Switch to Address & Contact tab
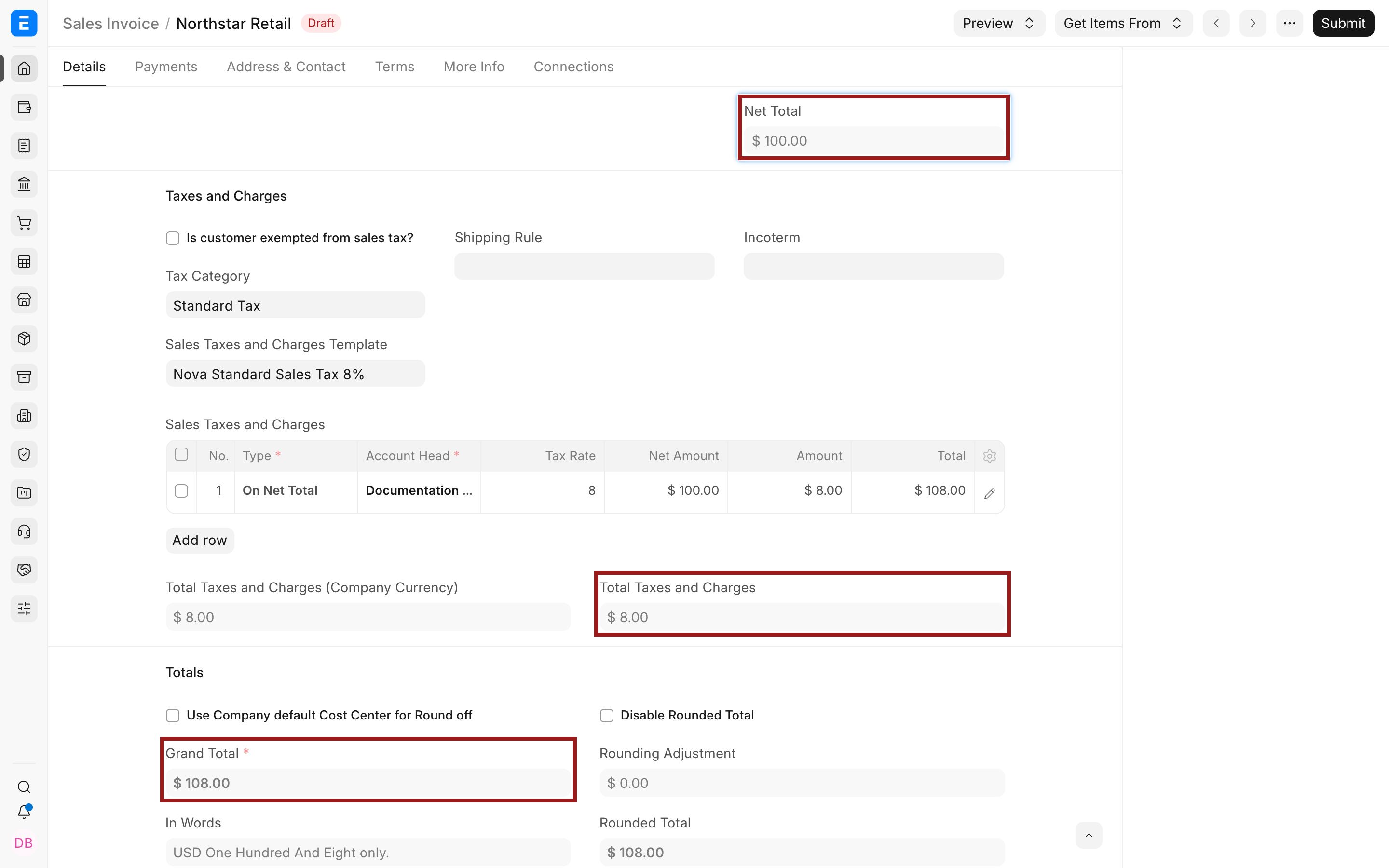The width and height of the screenshot is (1389, 868). [286, 67]
